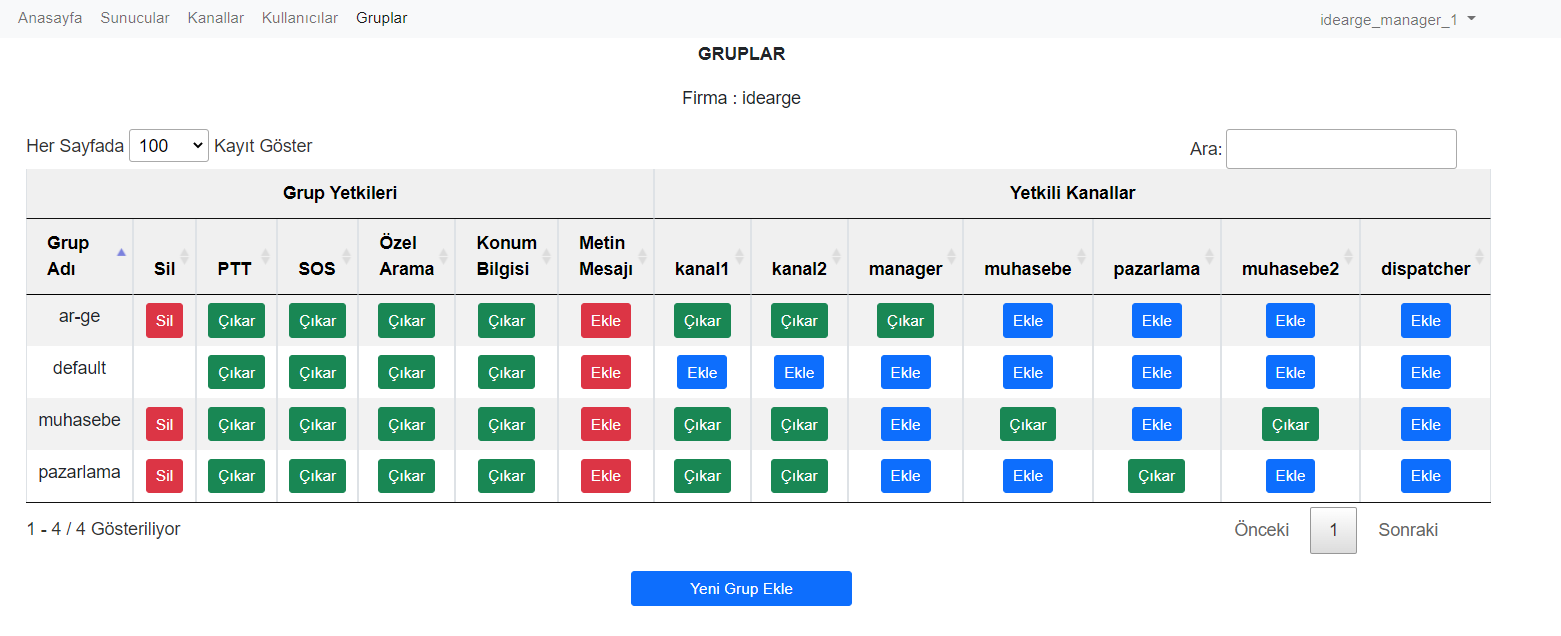This screenshot has height=636, width=1561.
Task: Select the Gruplar navigation item
Action: click(382, 18)
